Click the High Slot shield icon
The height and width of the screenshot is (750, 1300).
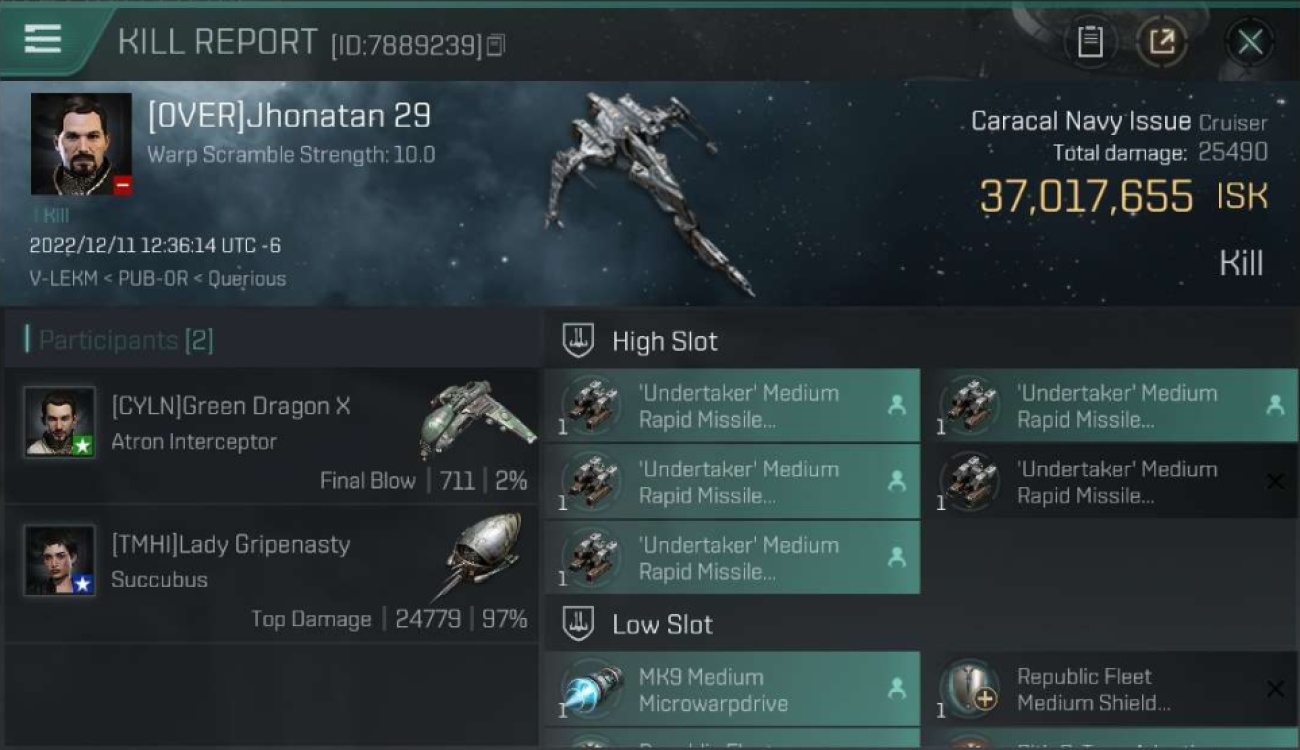click(578, 341)
